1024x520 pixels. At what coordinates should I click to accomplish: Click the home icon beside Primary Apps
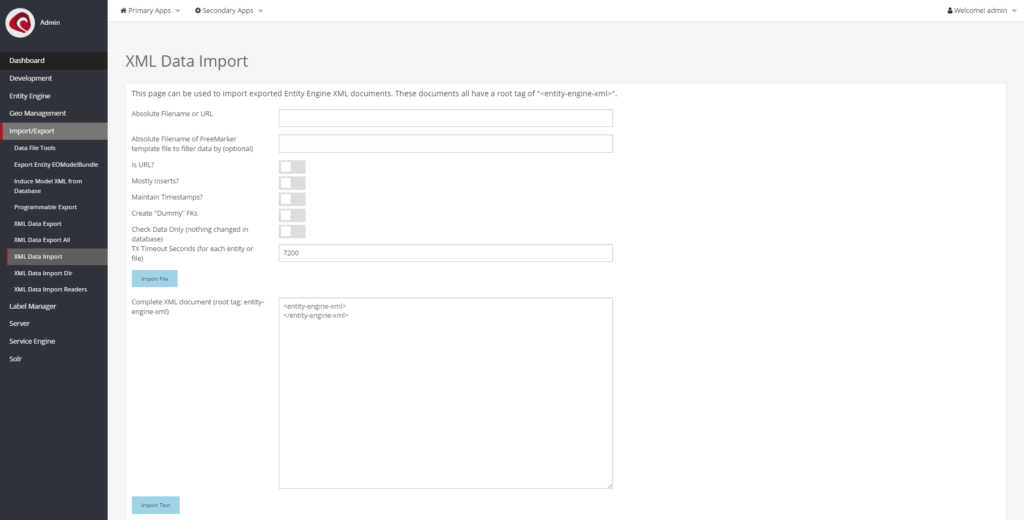tap(124, 10)
